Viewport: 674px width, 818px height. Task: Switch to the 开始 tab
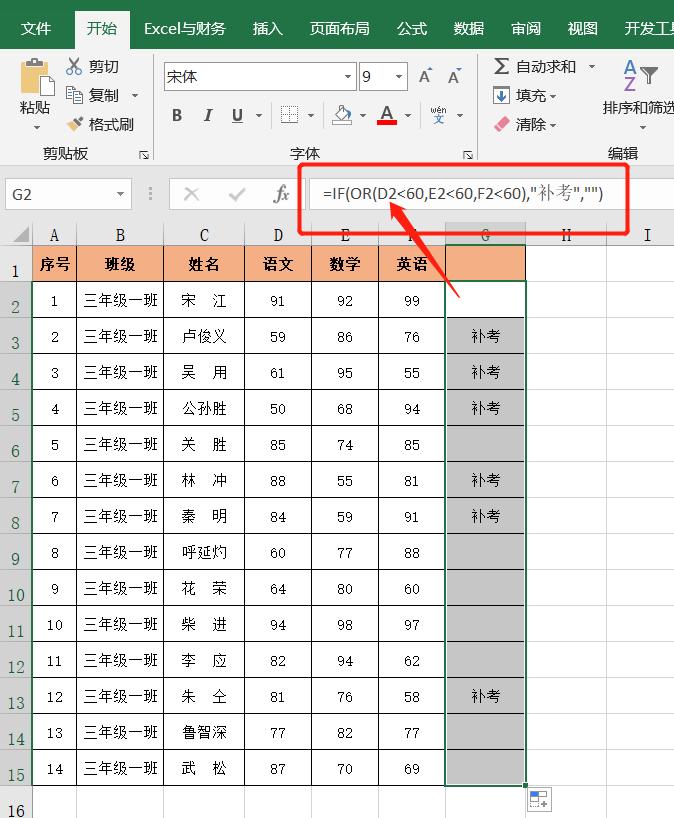(x=102, y=28)
